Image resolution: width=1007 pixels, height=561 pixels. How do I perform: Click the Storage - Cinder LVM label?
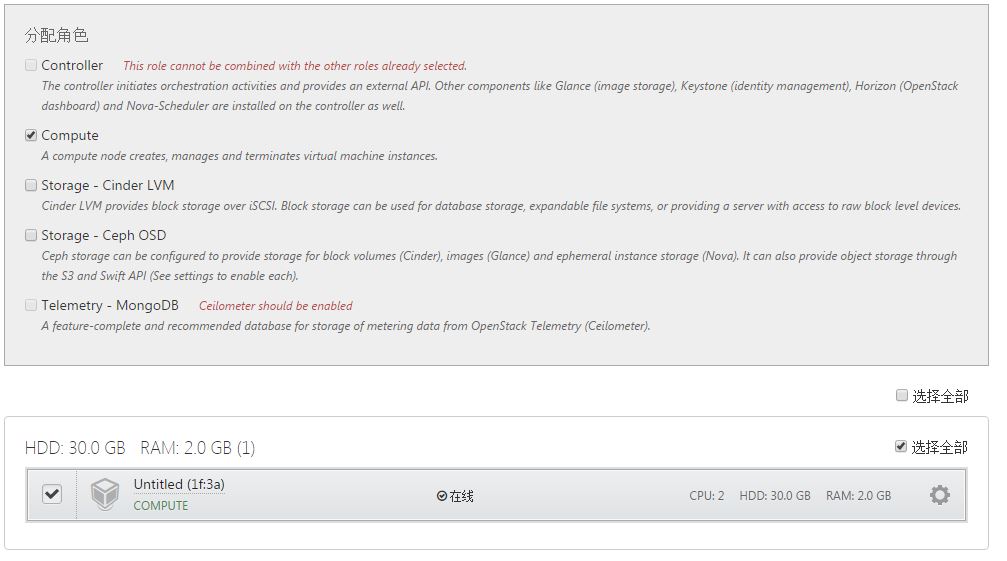(108, 185)
